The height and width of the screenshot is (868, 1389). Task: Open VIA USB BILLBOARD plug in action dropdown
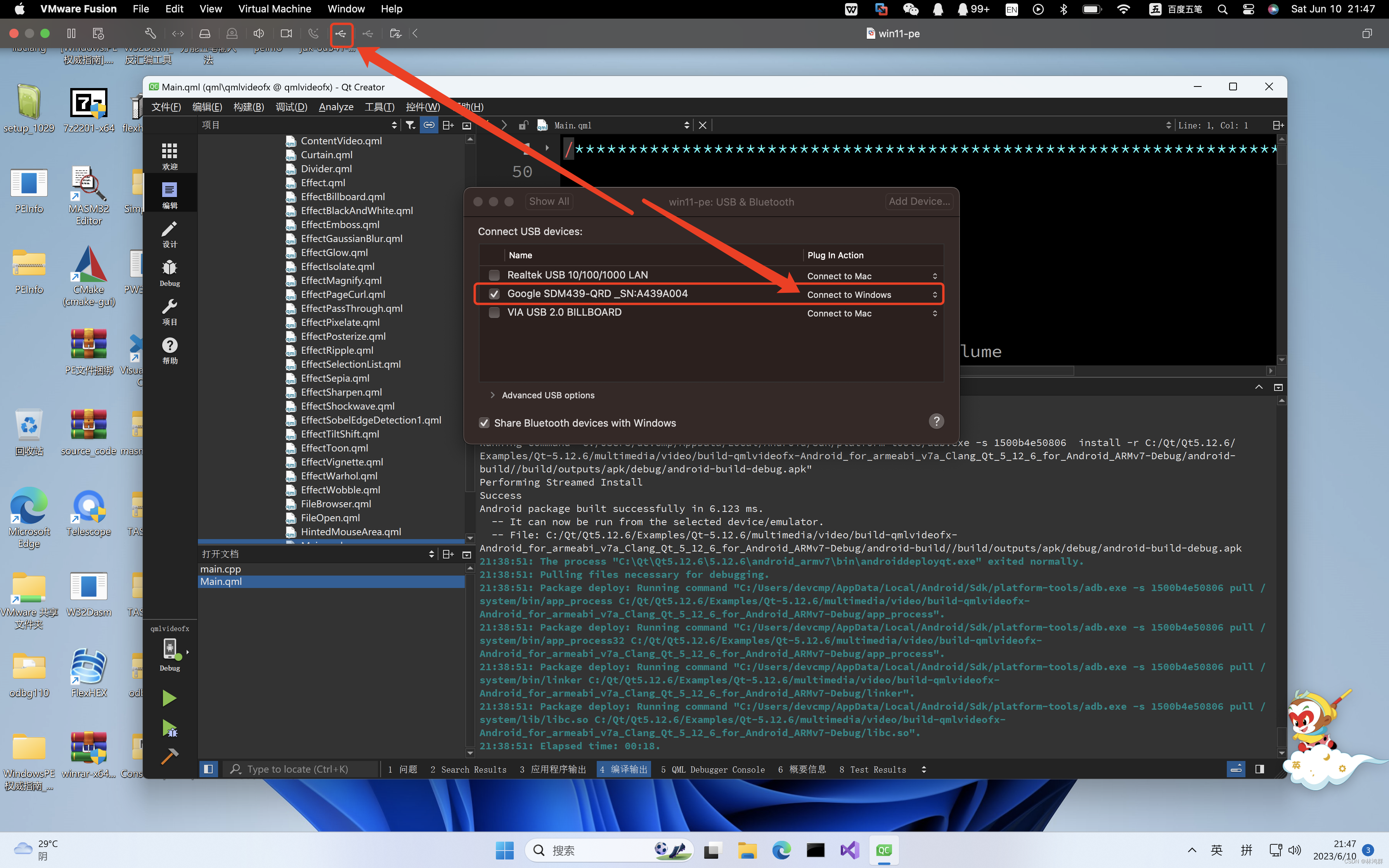[x=872, y=313]
